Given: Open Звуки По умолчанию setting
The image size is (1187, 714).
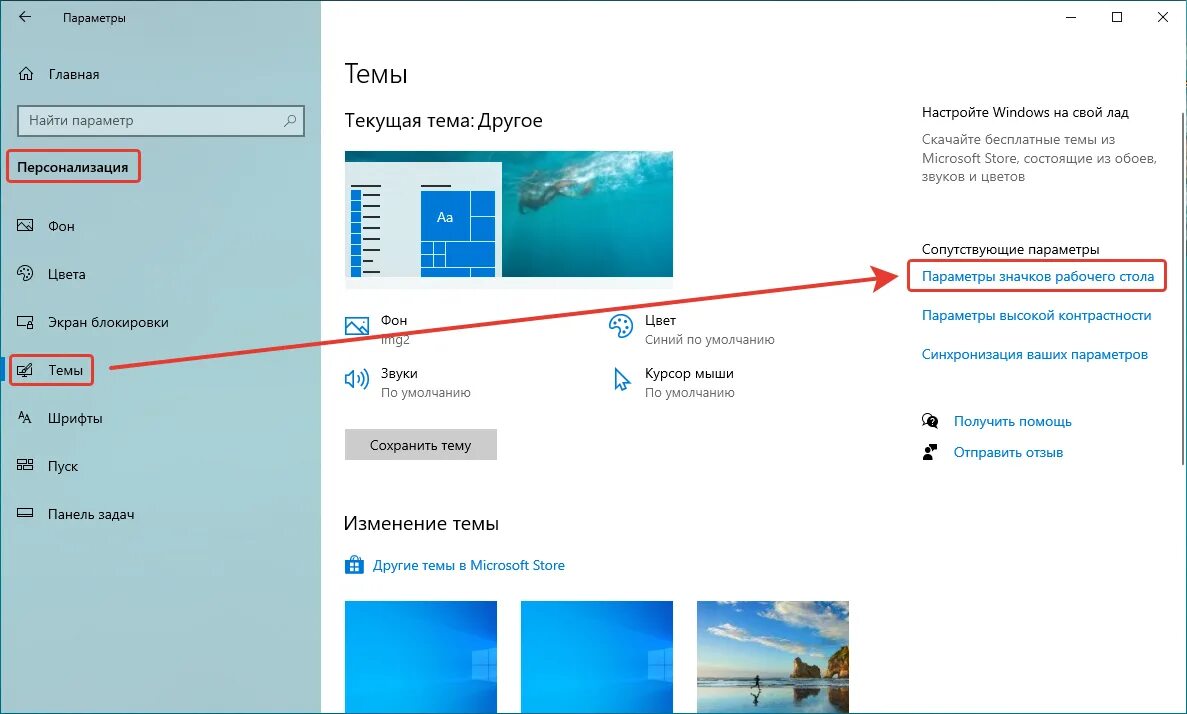Looking at the screenshot, I should click(x=408, y=382).
